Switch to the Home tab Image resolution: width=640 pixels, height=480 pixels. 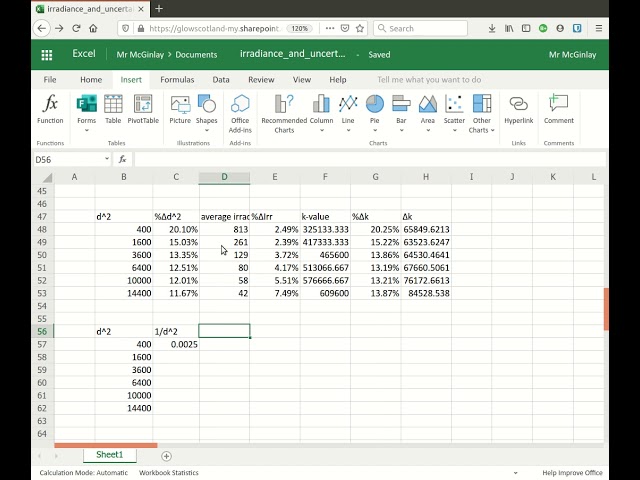click(91, 80)
